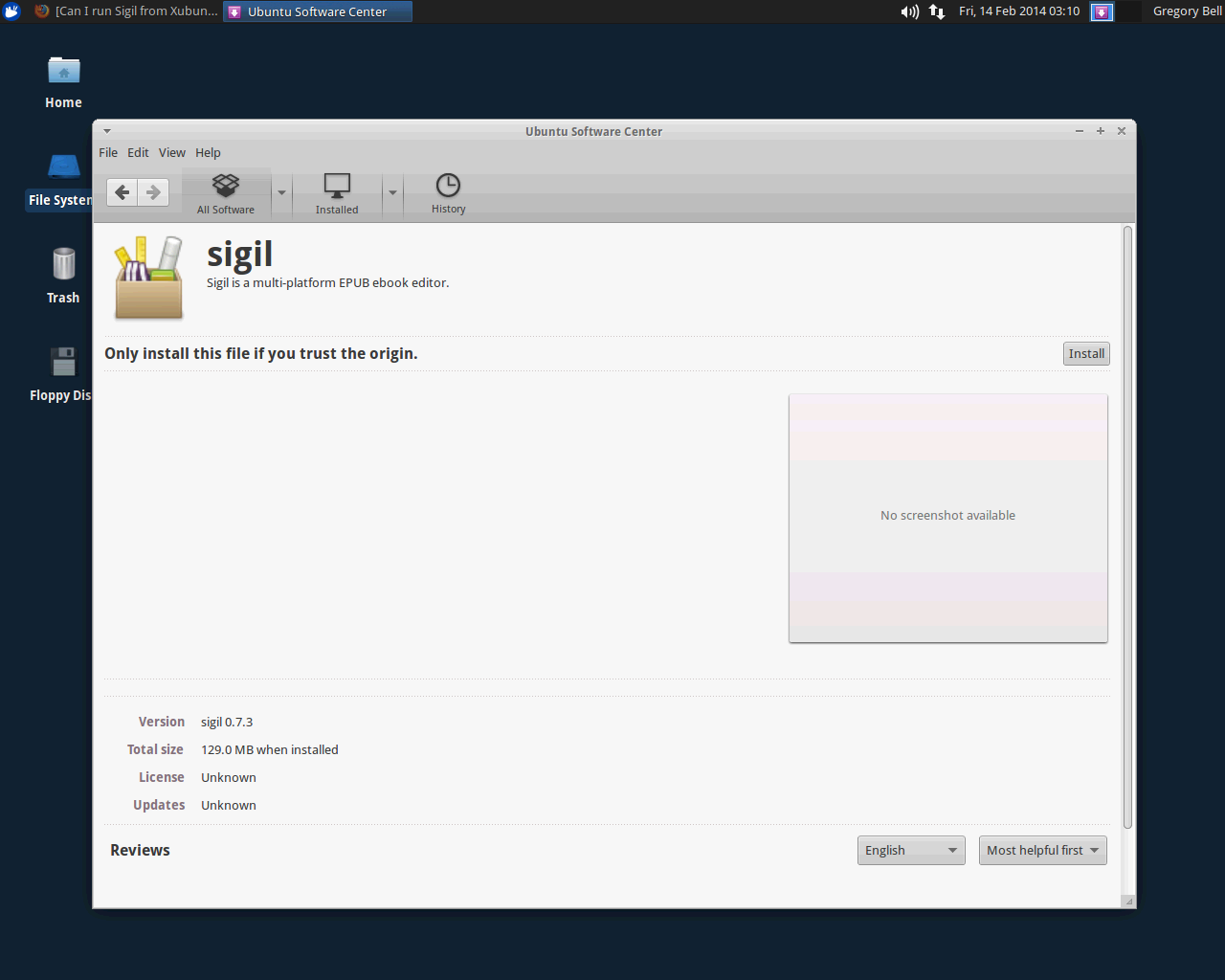Open the File menu
Image resolution: width=1225 pixels, height=980 pixels.
pyautogui.click(x=108, y=152)
